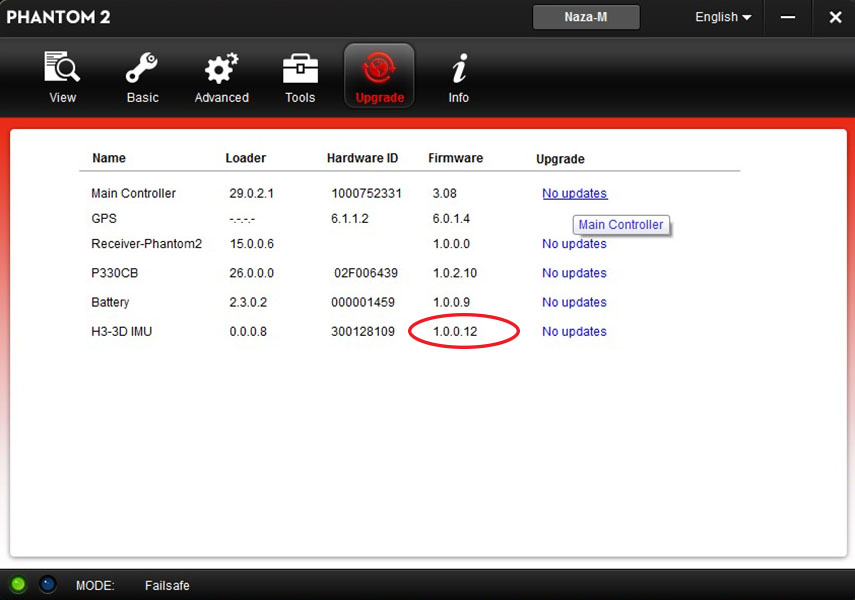Image resolution: width=855 pixels, height=600 pixels.
Task: Click P330CB loader 26.0.0.0
Action: point(251,273)
